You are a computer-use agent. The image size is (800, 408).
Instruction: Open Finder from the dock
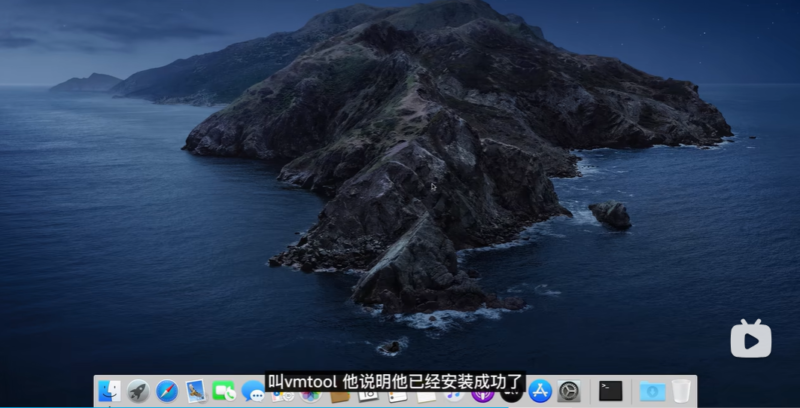(109, 391)
